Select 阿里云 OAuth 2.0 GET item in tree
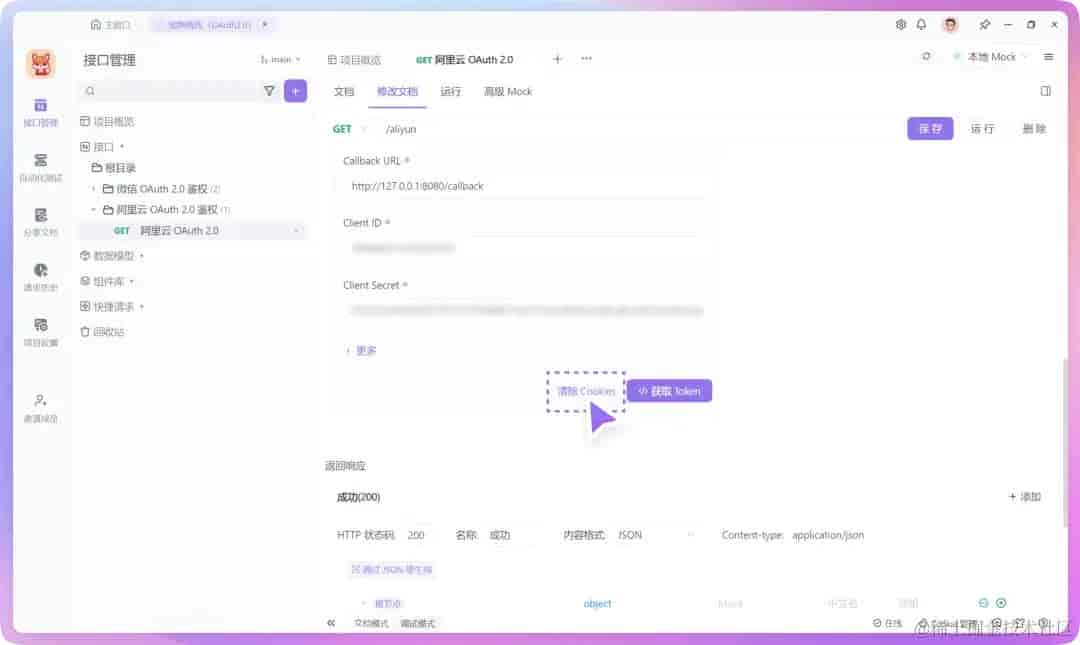This screenshot has height=645, width=1080. [194, 231]
